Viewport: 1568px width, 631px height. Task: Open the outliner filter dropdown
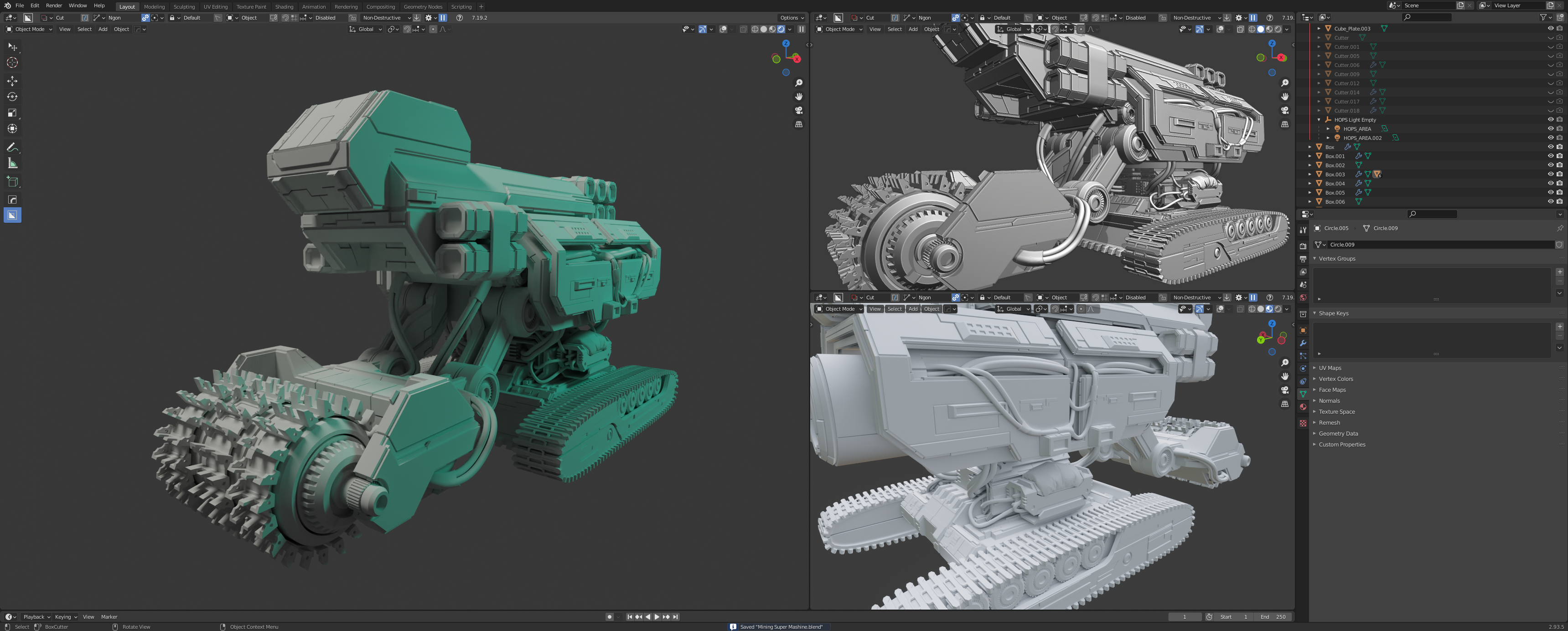[1546, 17]
